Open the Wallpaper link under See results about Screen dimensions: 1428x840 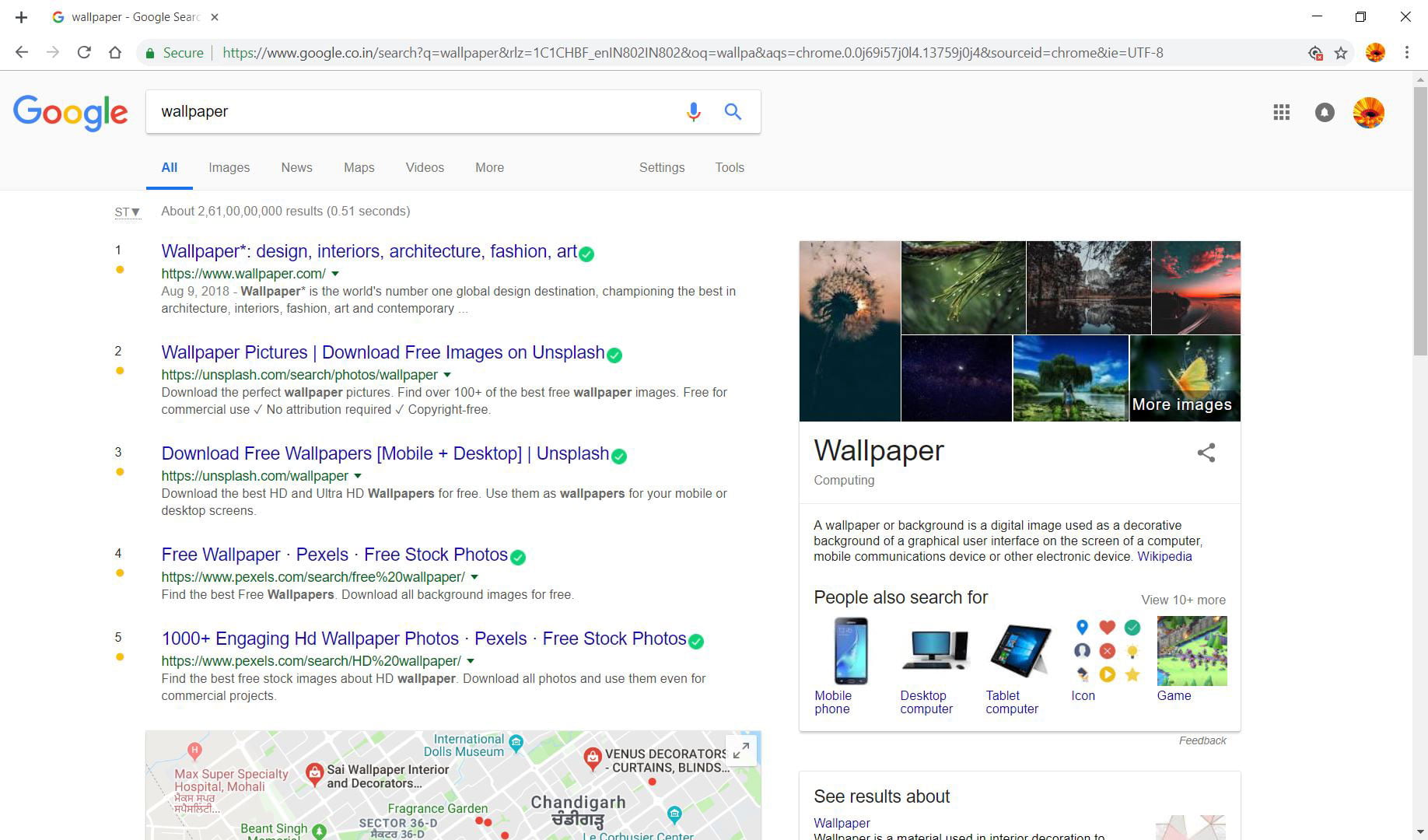click(842, 823)
